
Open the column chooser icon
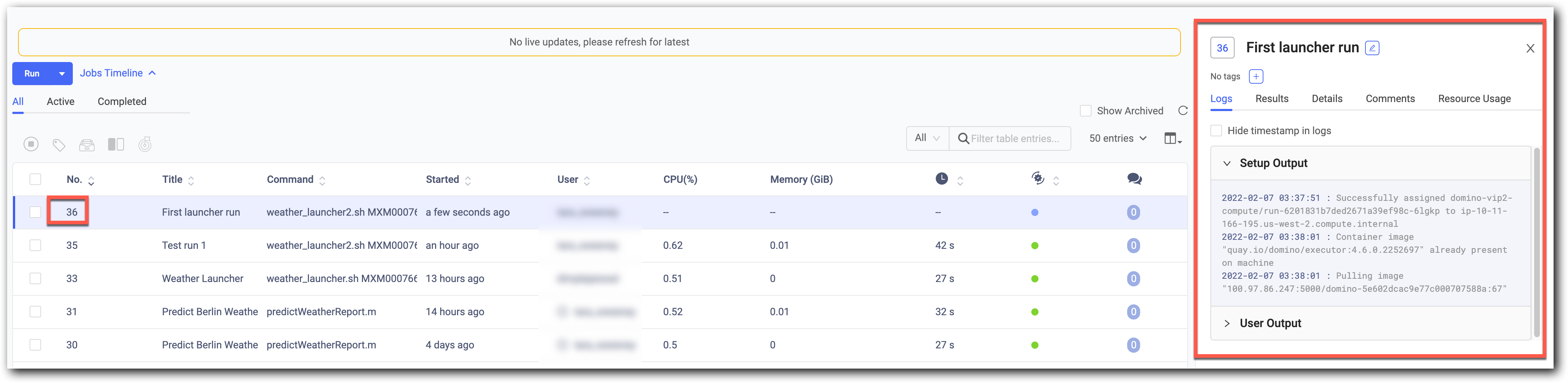1172,139
